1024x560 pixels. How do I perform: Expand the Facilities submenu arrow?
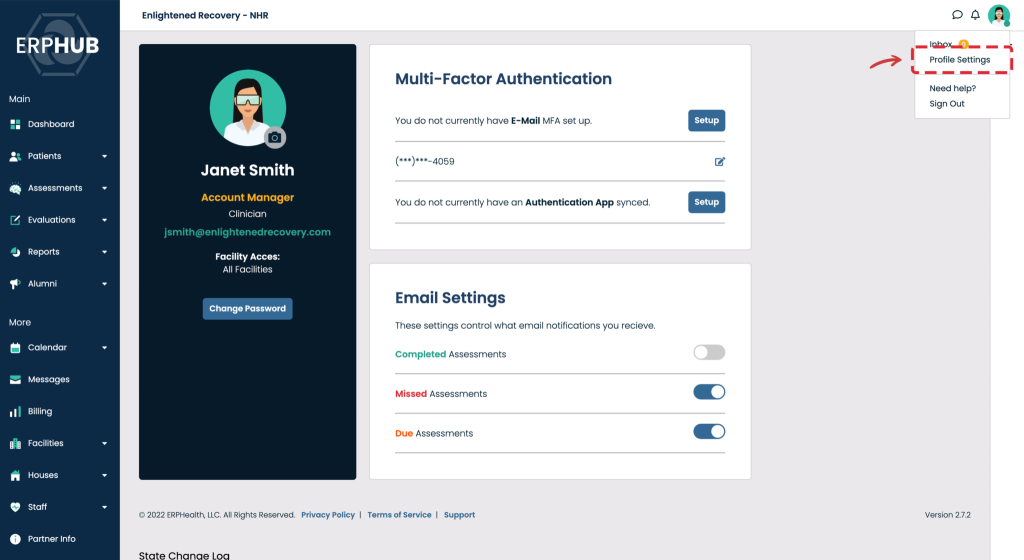pos(104,444)
